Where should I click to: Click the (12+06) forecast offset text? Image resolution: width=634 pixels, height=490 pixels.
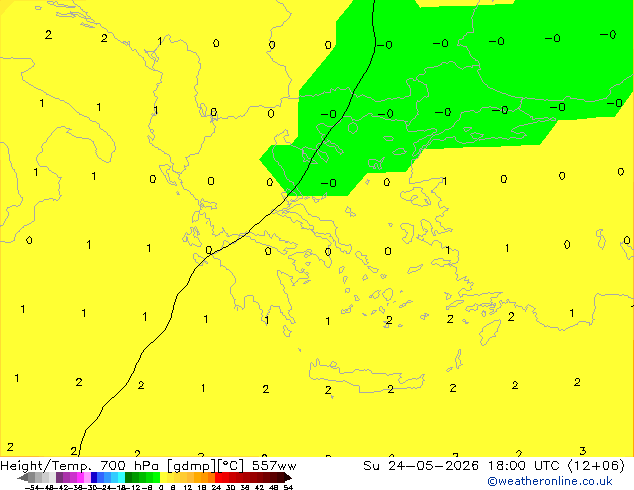click(597, 466)
